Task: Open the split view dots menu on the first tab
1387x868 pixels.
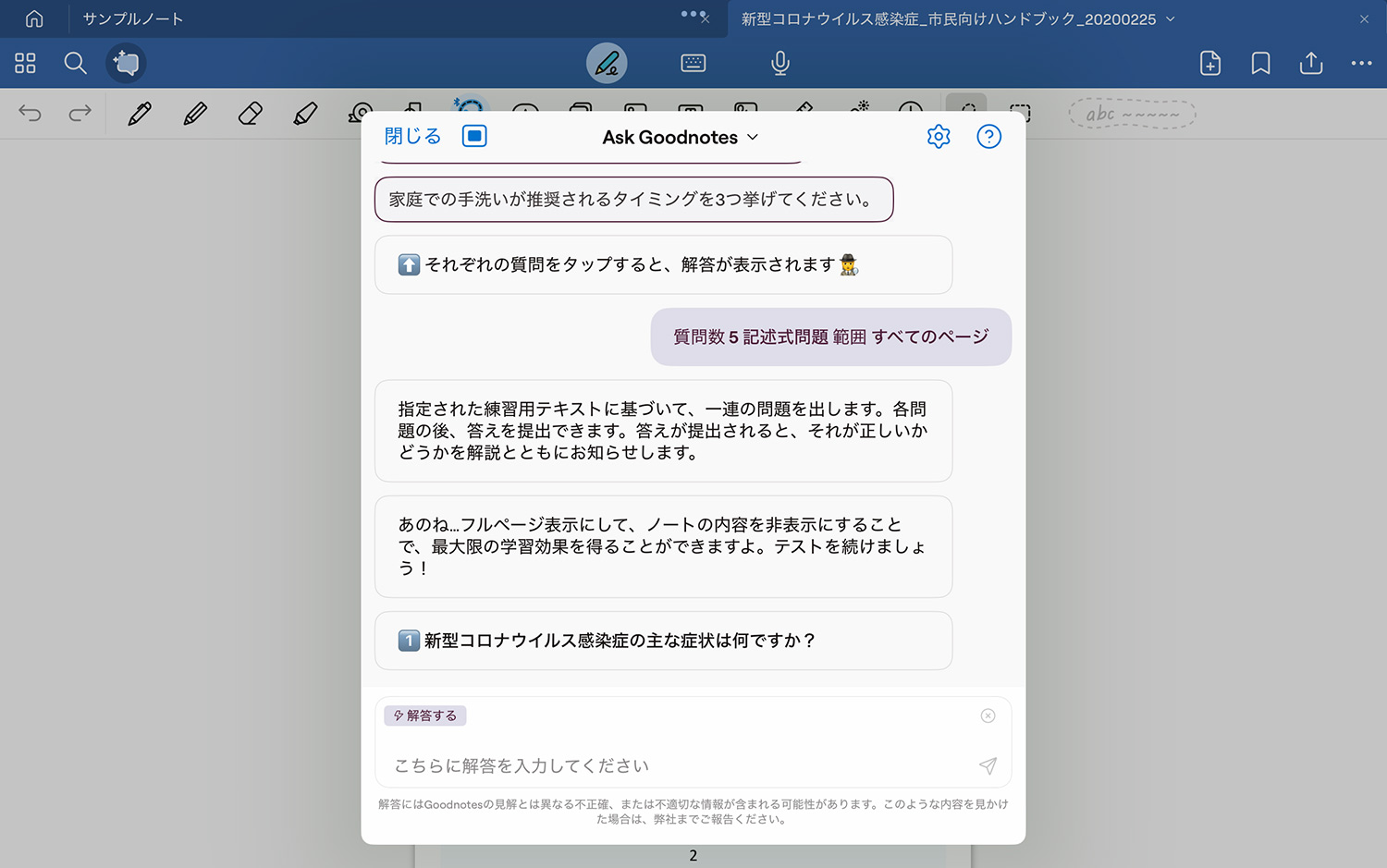Action: point(694,15)
